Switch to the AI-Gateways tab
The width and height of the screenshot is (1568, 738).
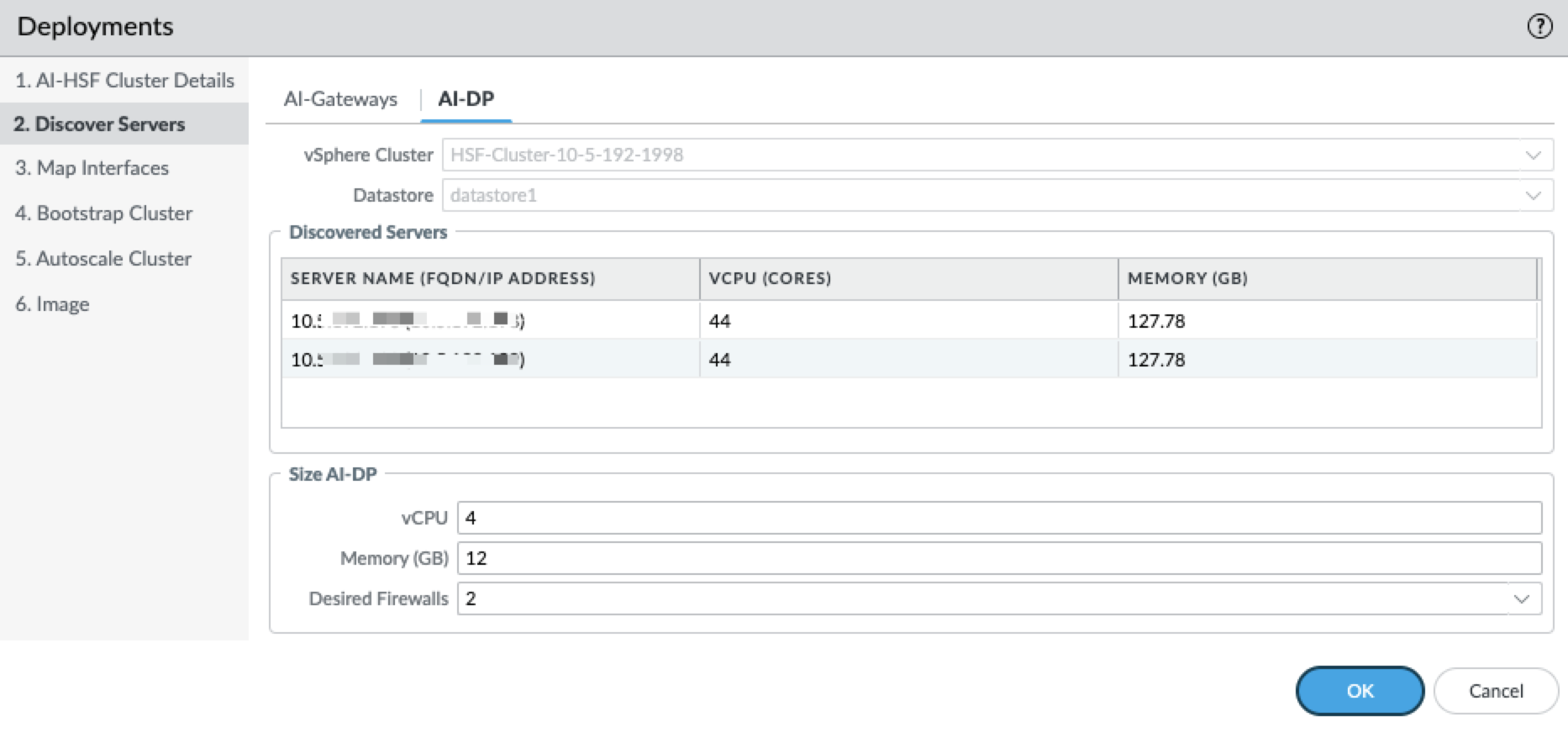point(340,99)
